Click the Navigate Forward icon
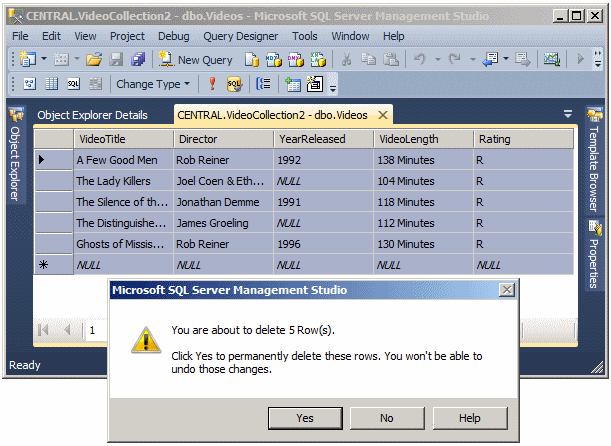 [x=523, y=59]
